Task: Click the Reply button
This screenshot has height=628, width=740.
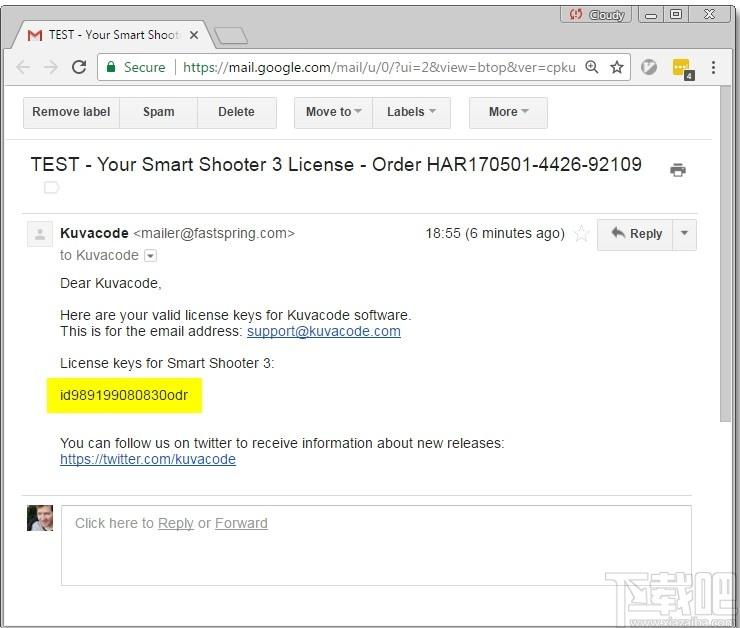Action: pos(635,234)
